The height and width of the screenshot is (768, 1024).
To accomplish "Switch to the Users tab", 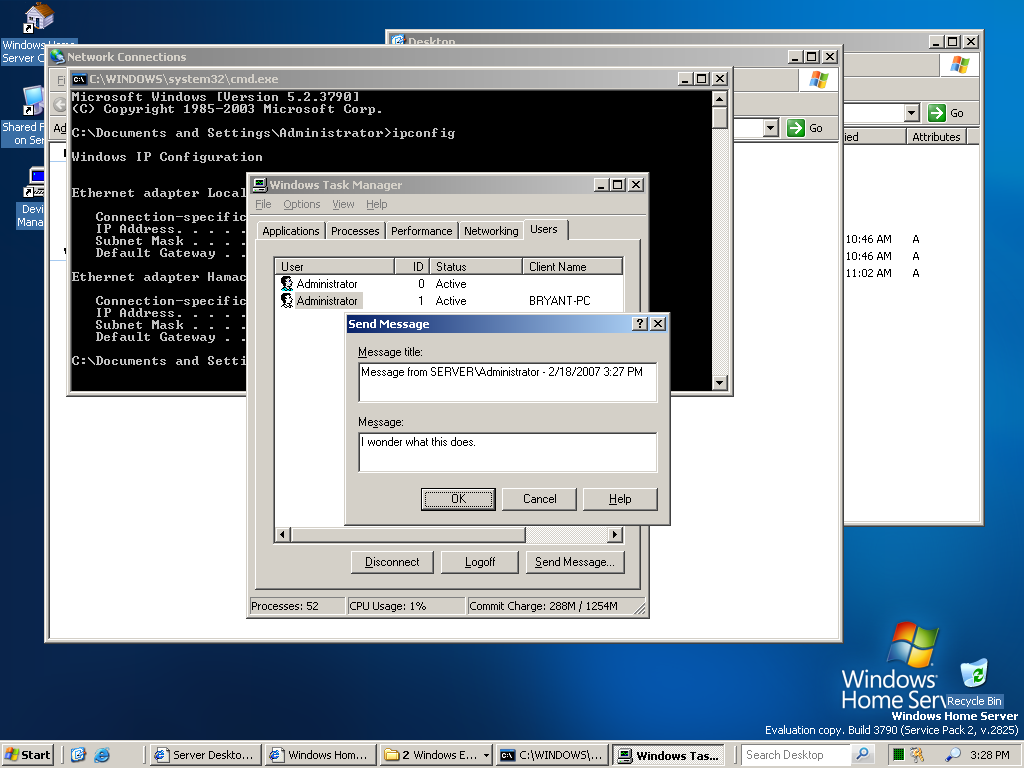I will pos(544,230).
